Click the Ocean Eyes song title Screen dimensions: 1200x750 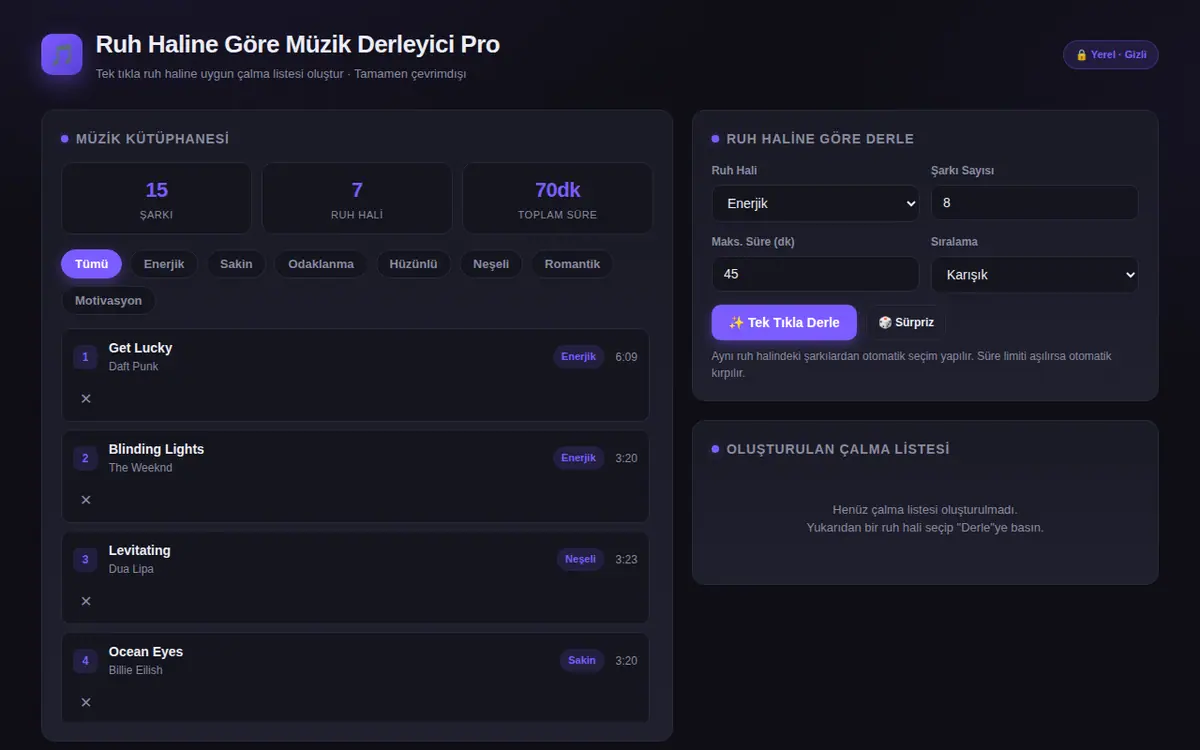146,651
